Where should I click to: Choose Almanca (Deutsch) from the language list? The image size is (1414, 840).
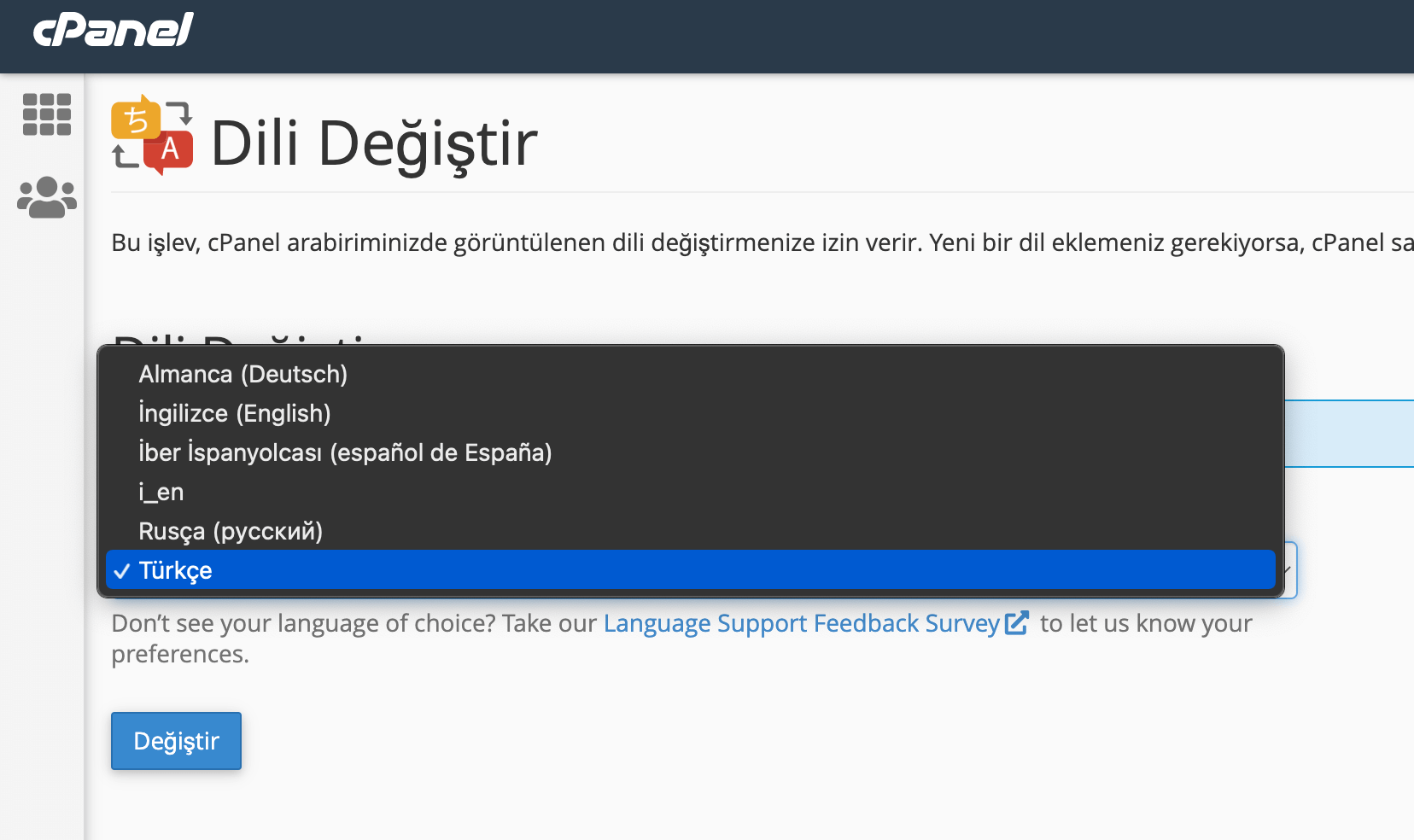click(242, 374)
